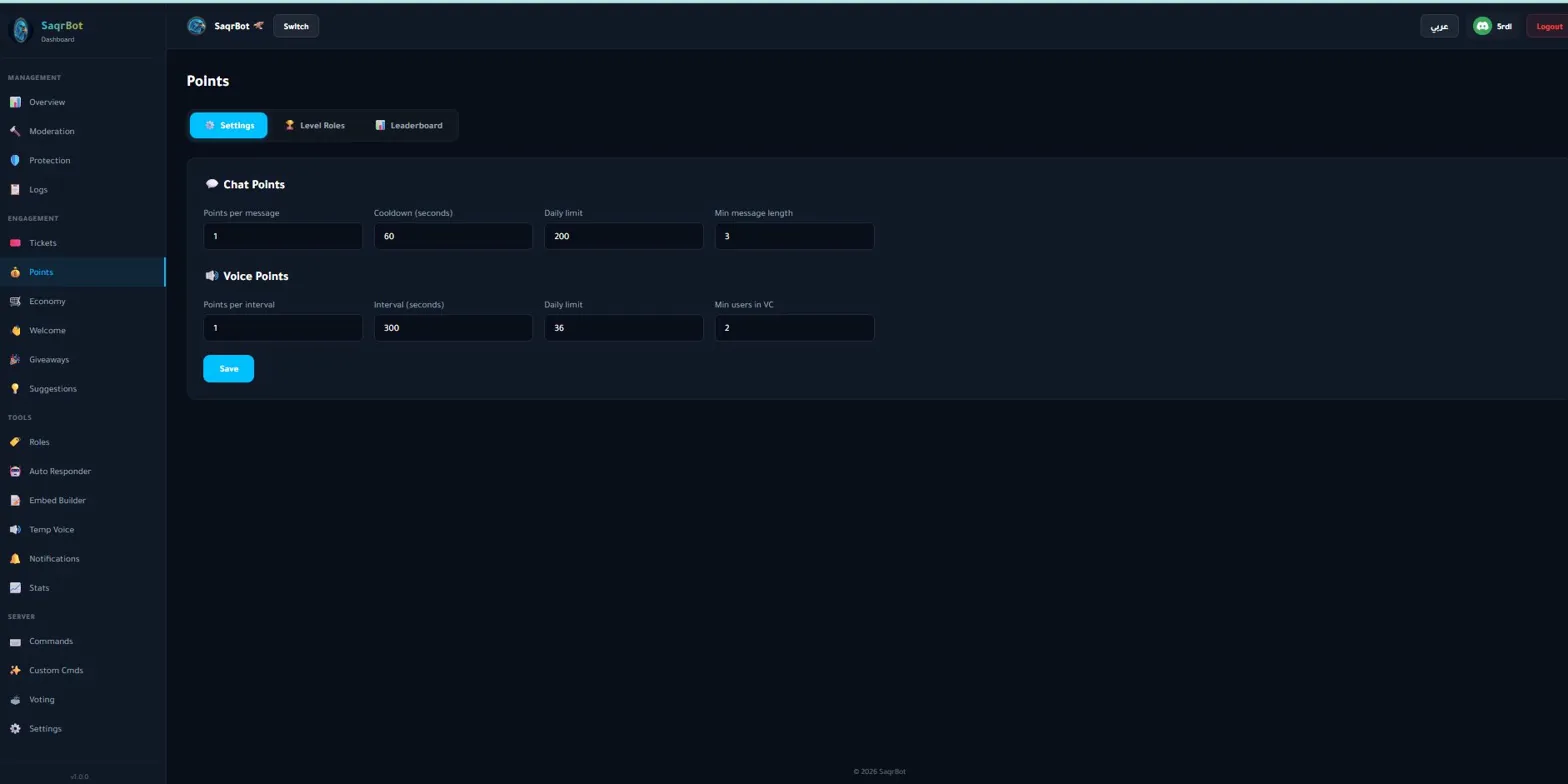The image size is (1568, 784).
Task: Click the Points money bag icon
Action: (x=15, y=272)
